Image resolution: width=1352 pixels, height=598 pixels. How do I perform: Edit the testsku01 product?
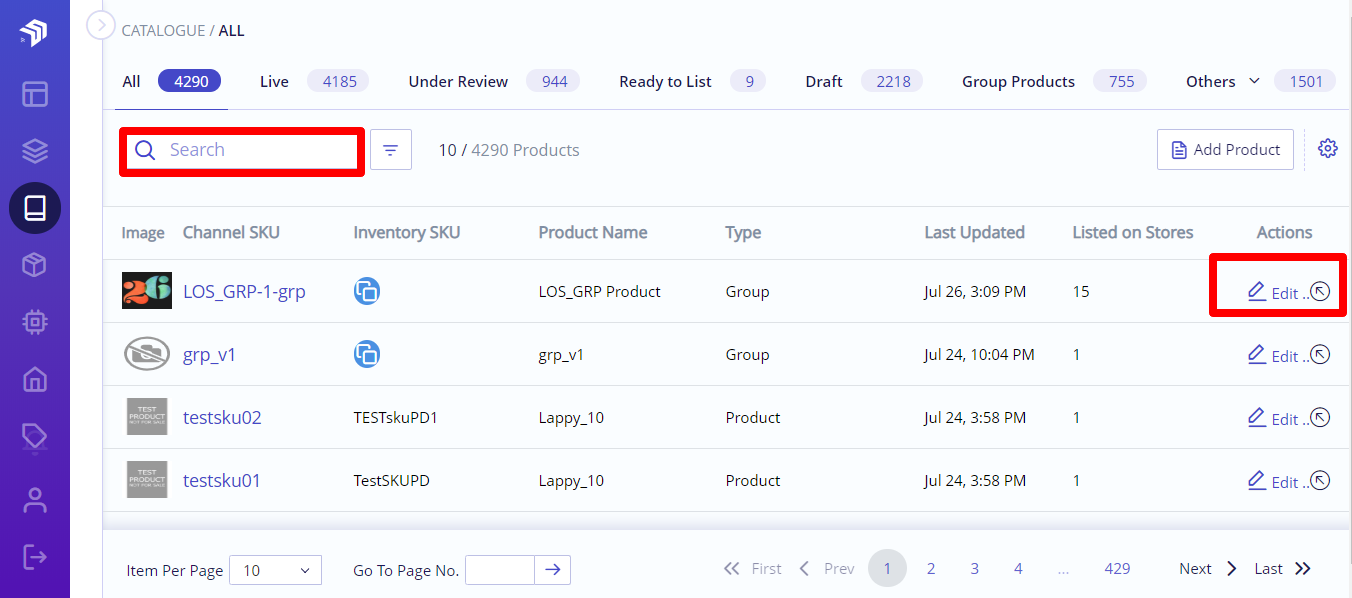point(1274,481)
